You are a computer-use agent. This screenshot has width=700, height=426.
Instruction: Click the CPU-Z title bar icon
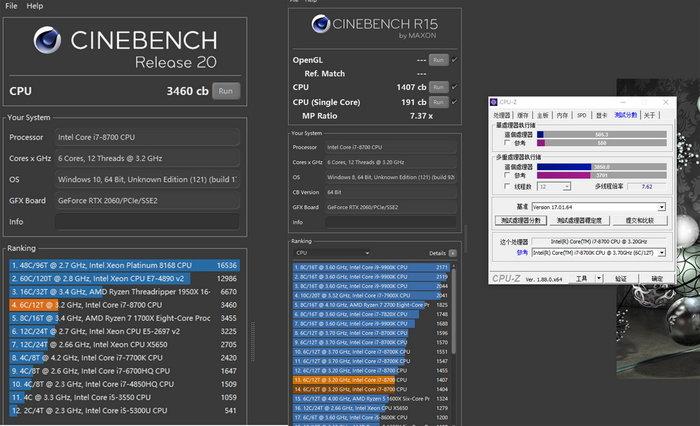click(494, 102)
